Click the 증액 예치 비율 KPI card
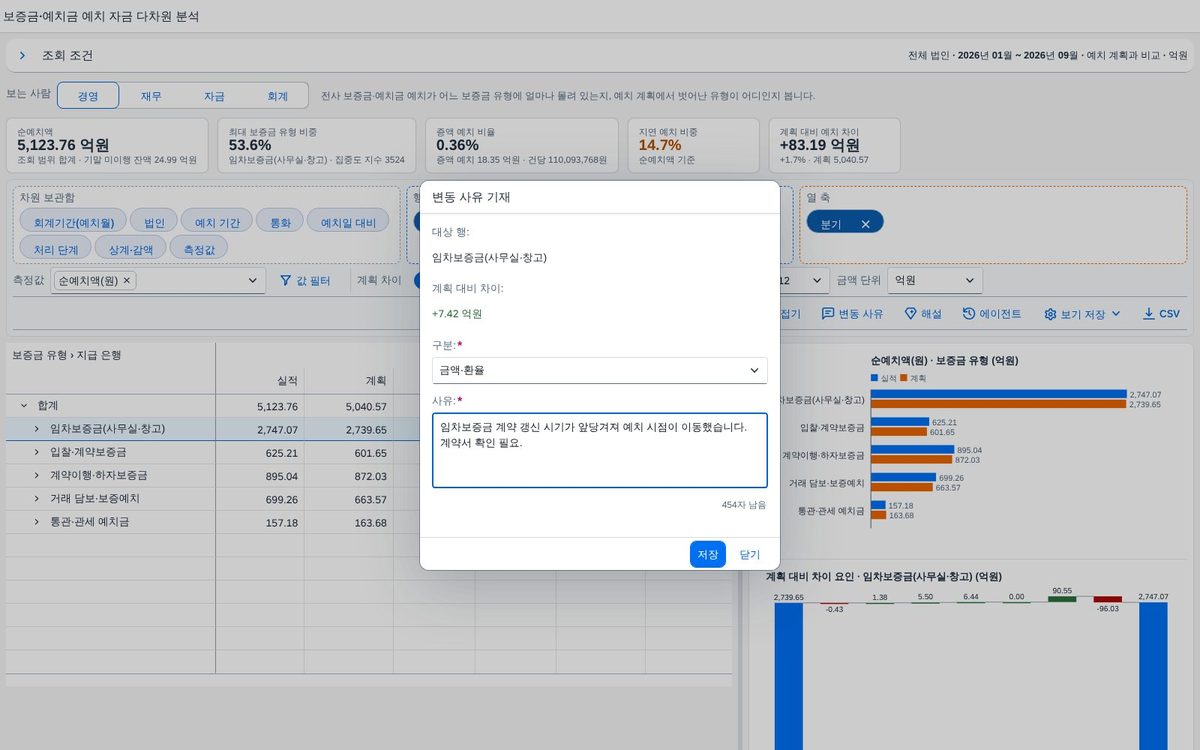The width and height of the screenshot is (1200, 750). tap(521, 145)
